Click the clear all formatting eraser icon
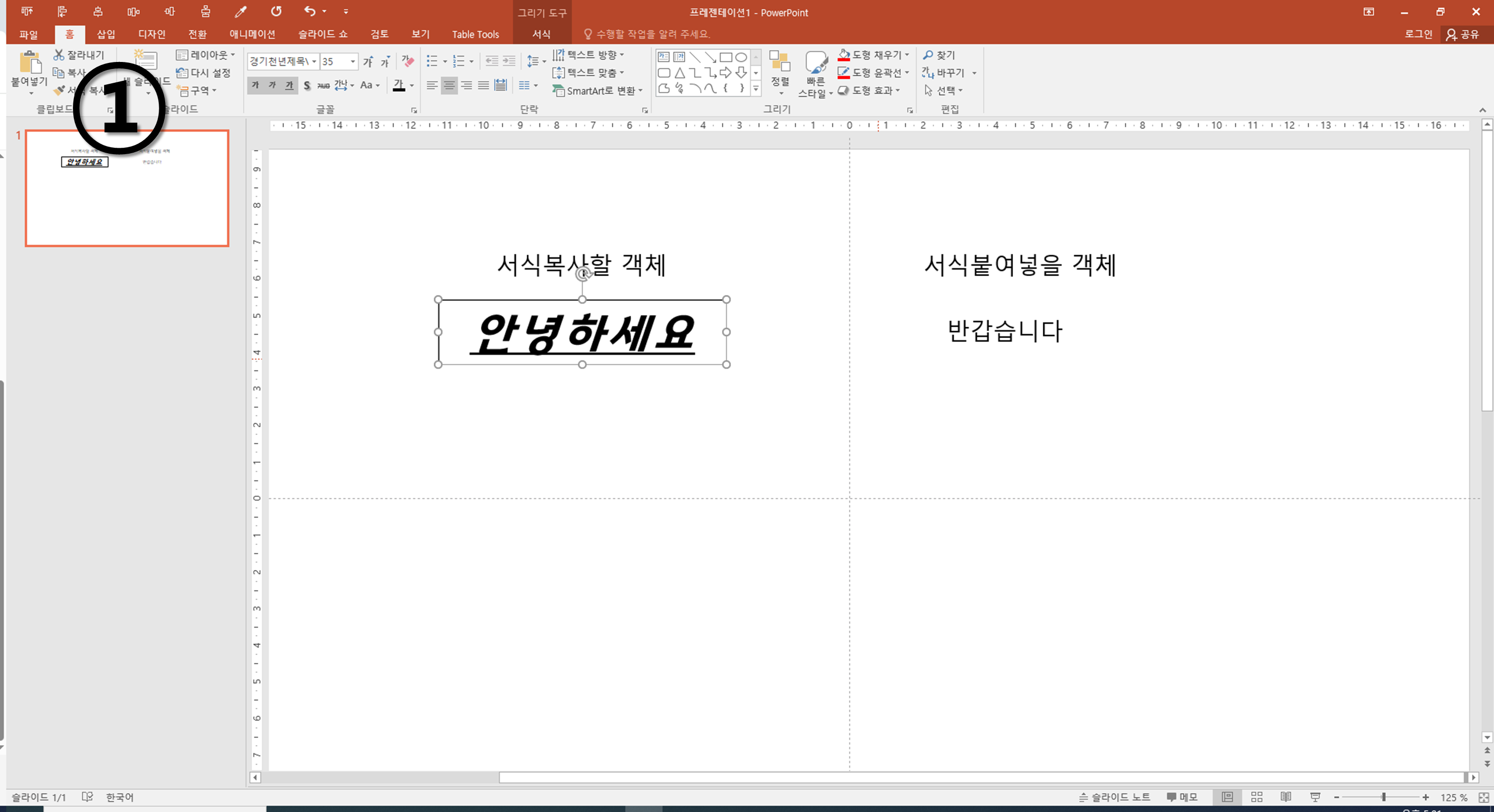 click(408, 61)
